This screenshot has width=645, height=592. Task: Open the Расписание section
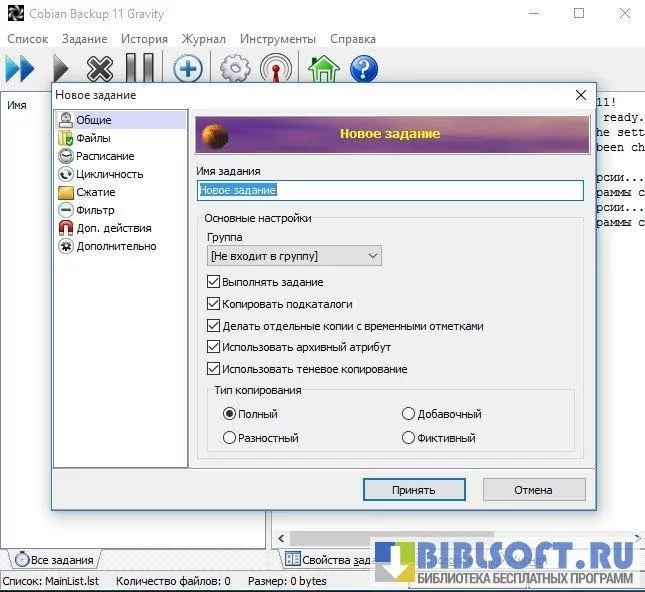pos(105,156)
